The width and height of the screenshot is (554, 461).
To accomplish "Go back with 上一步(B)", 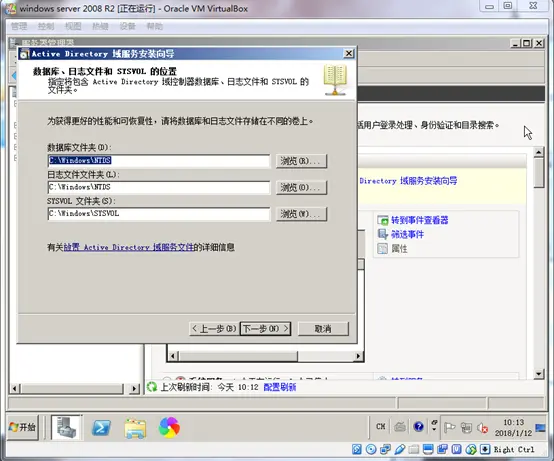I will pos(214,329).
